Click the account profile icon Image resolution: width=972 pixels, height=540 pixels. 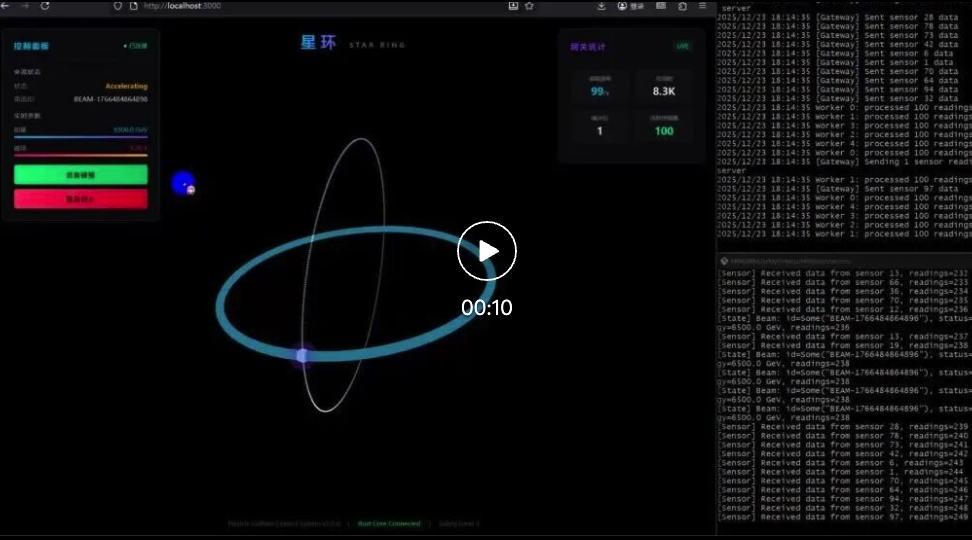(622, 6)
